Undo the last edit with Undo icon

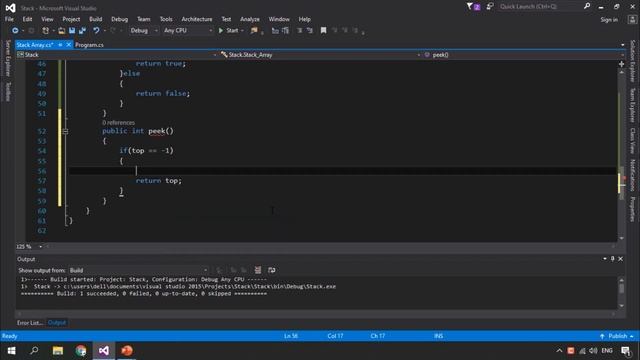tap(96, 31)
